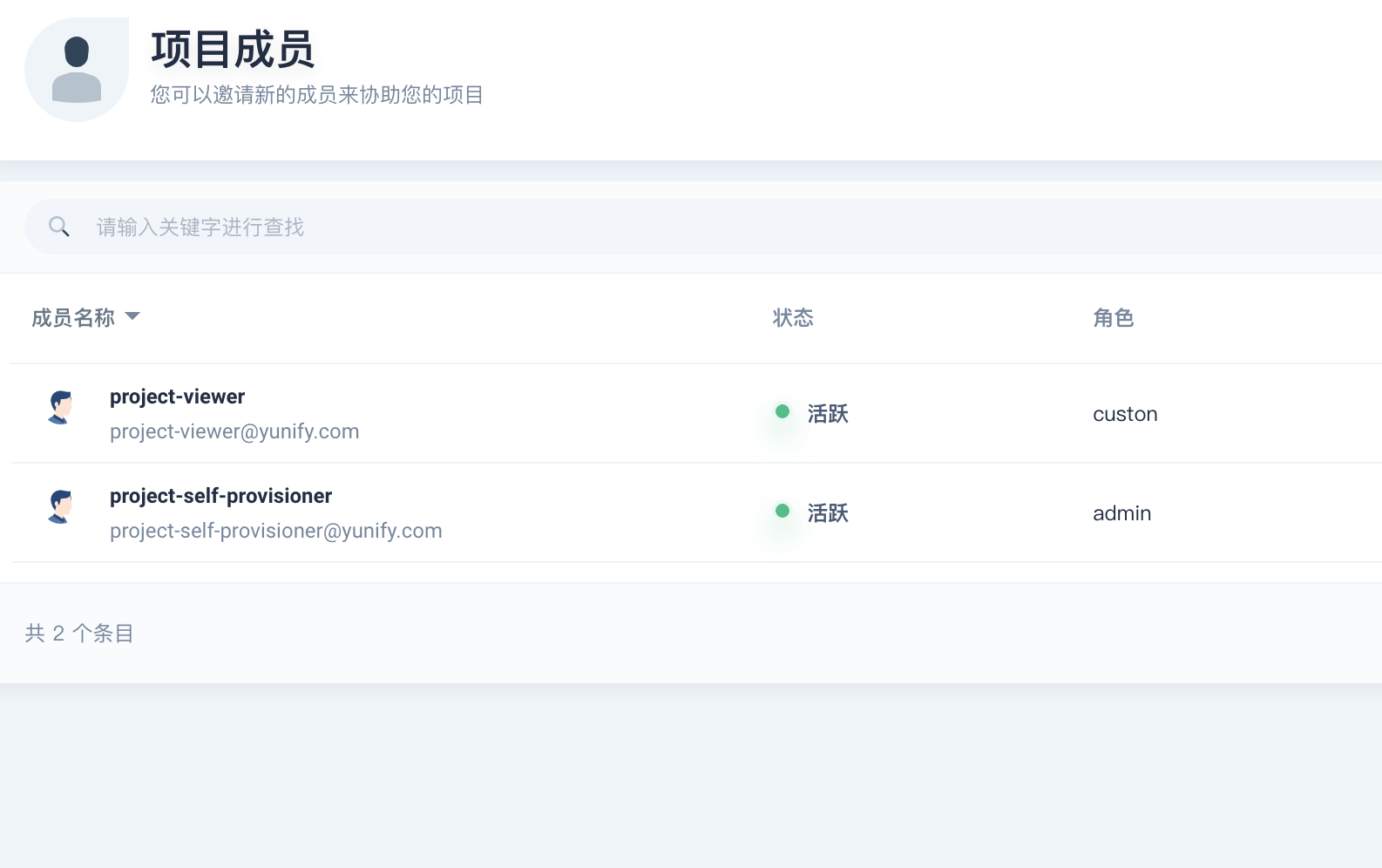Click the search magnifier icon
The image size is (1382, 868).
point(59,227)
